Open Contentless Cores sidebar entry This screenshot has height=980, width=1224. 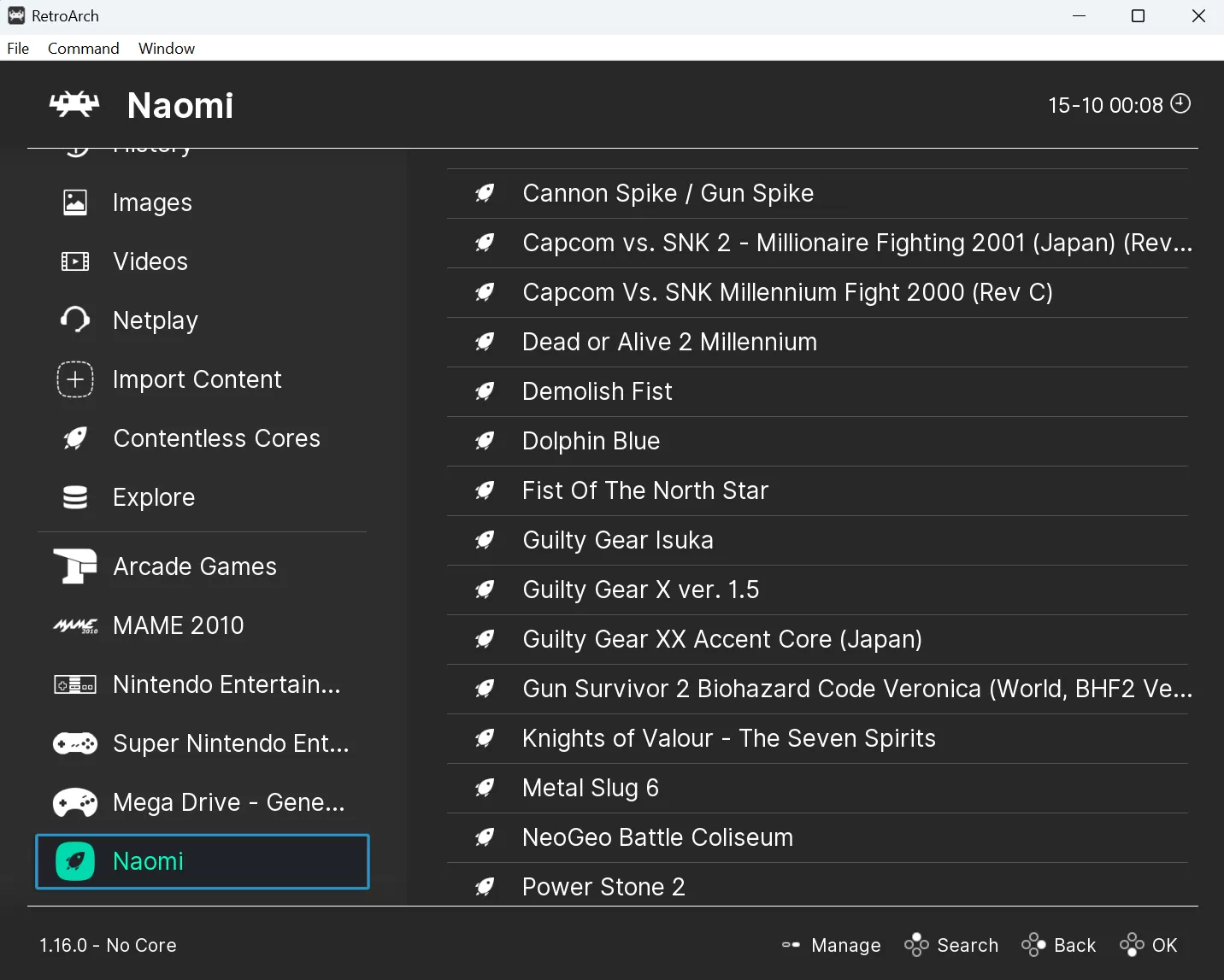[x=216, y=438]
